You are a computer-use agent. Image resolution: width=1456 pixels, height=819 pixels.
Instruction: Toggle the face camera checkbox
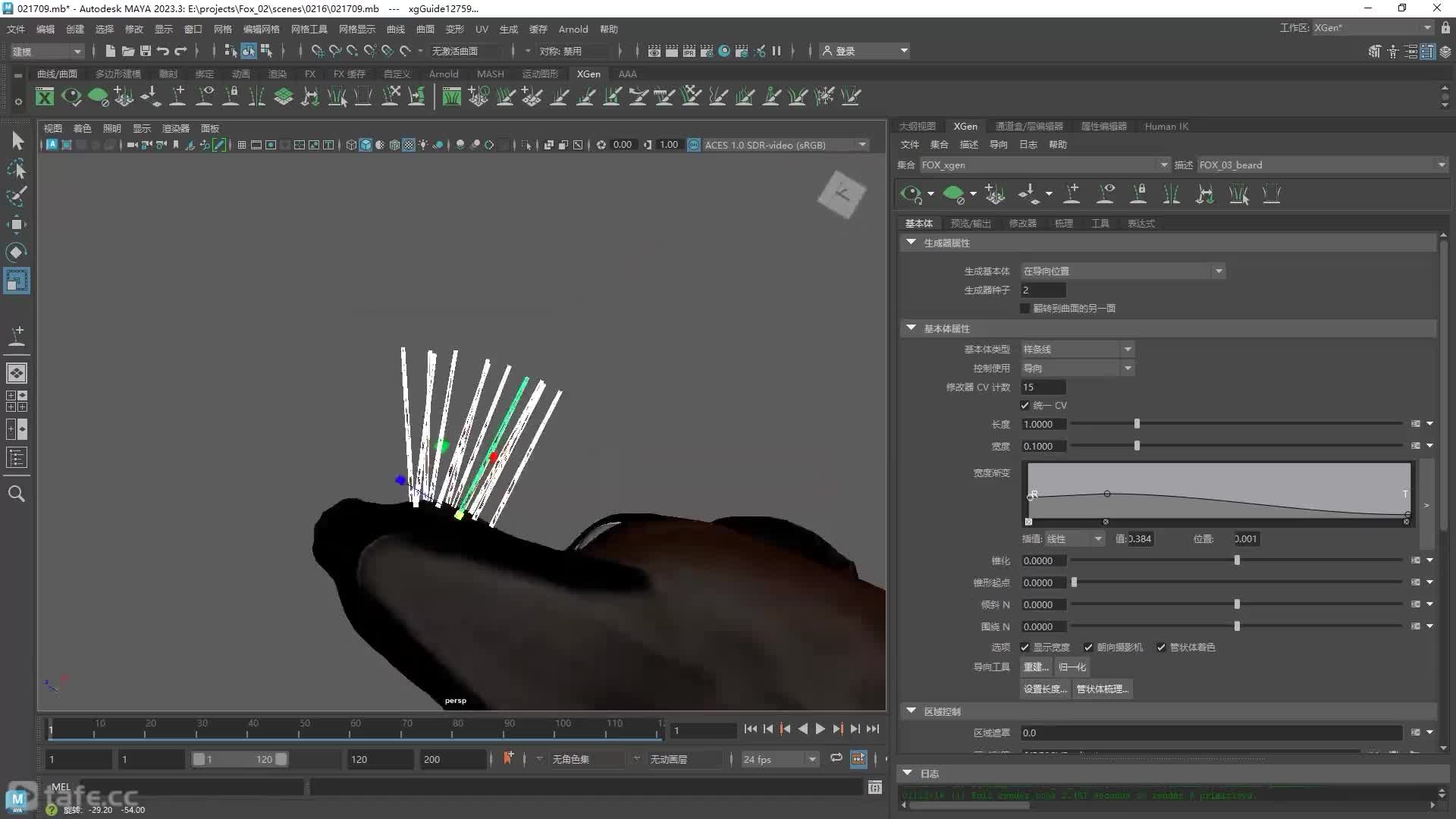pos(1088,648)
